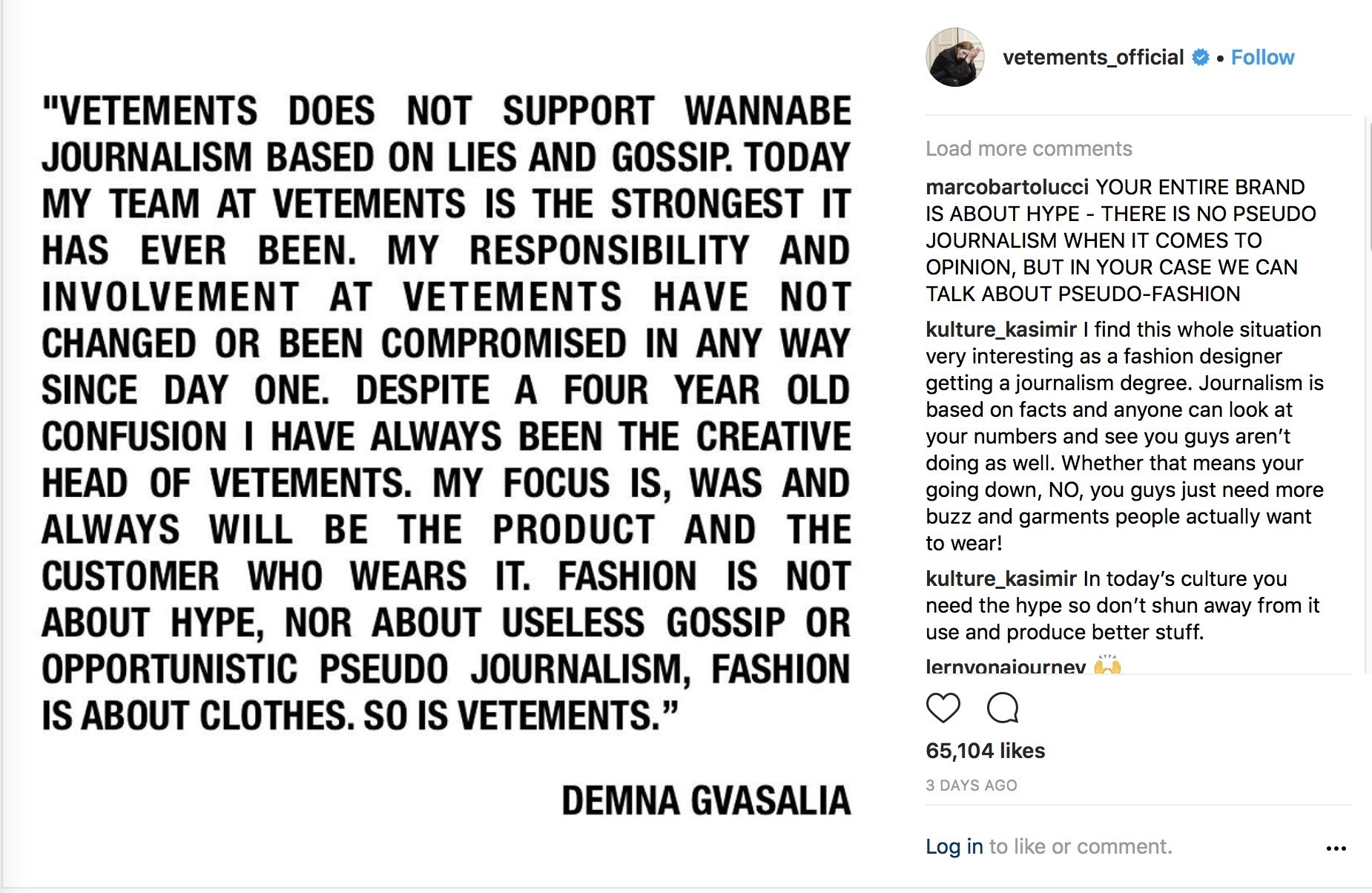Viewport: 1372px width, 893px height.
Task: View the 65,104 likes list
Action: (985, 751)
